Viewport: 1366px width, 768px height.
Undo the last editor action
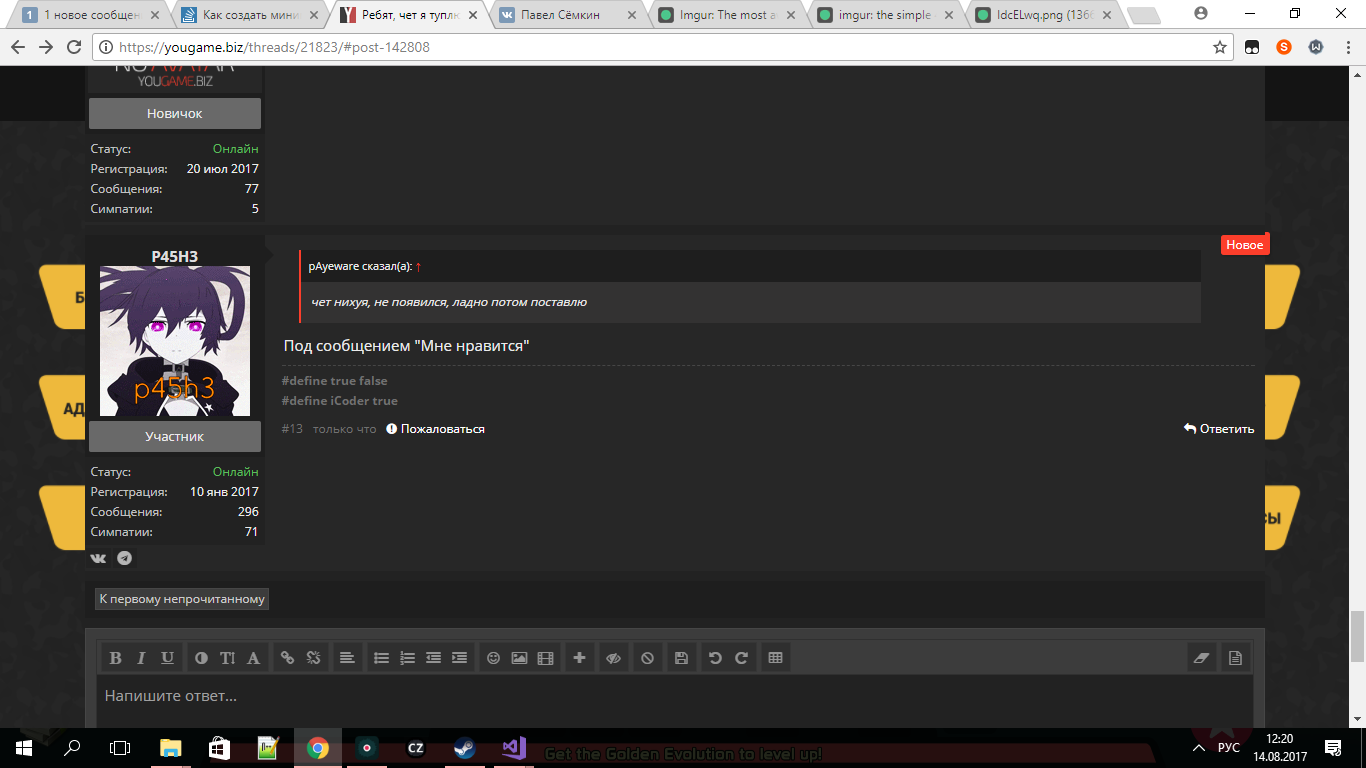[715, 658]
